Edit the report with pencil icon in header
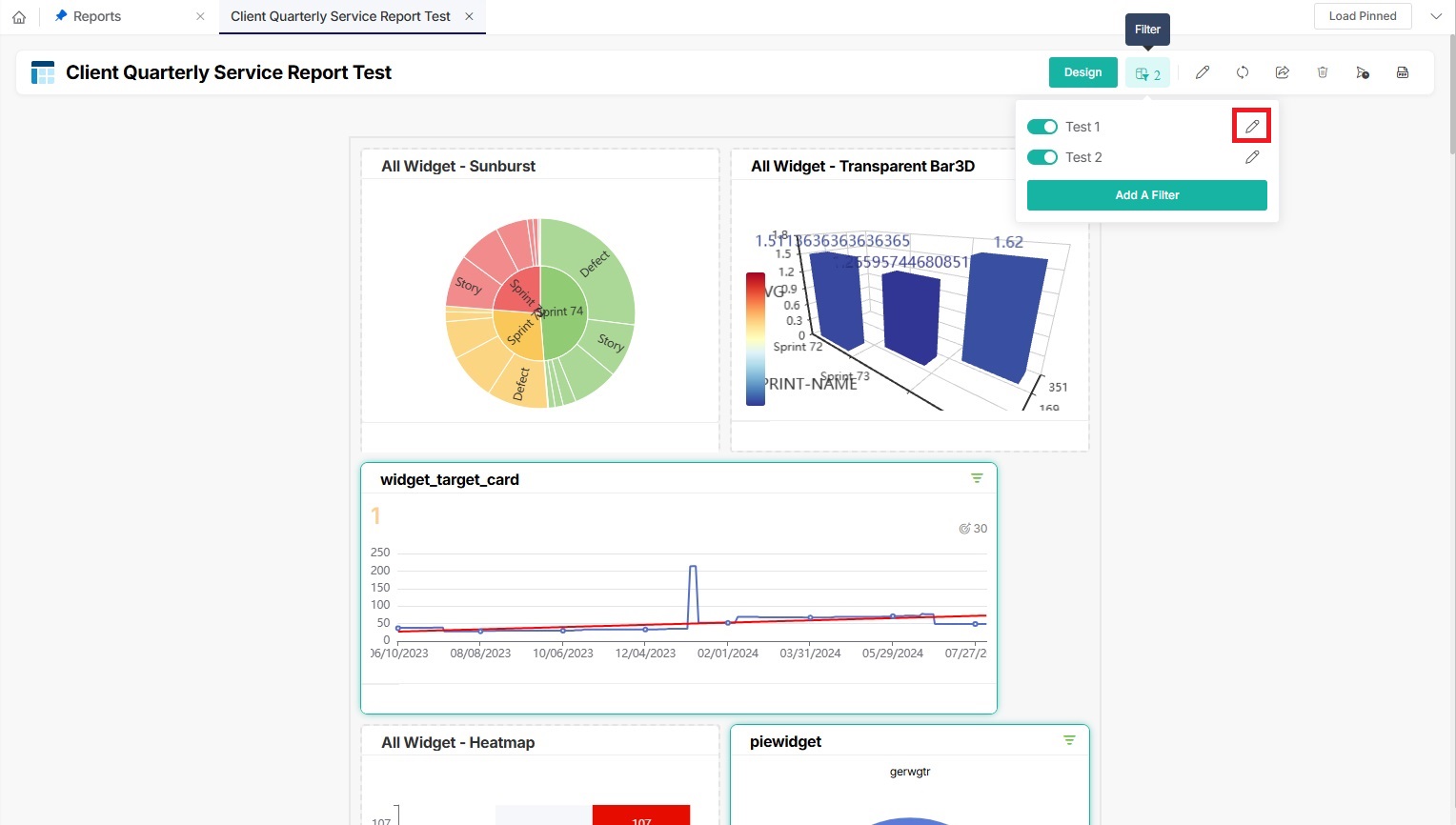Screen dimensions: 1456x825 (1203, 72)
